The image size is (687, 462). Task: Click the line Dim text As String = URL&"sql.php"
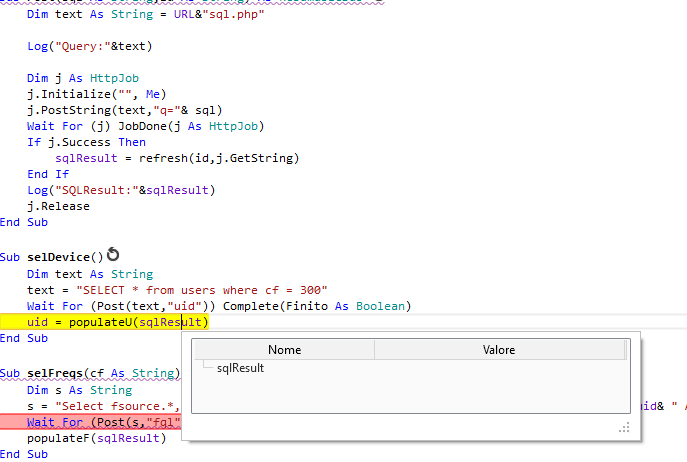click(146, 14)
